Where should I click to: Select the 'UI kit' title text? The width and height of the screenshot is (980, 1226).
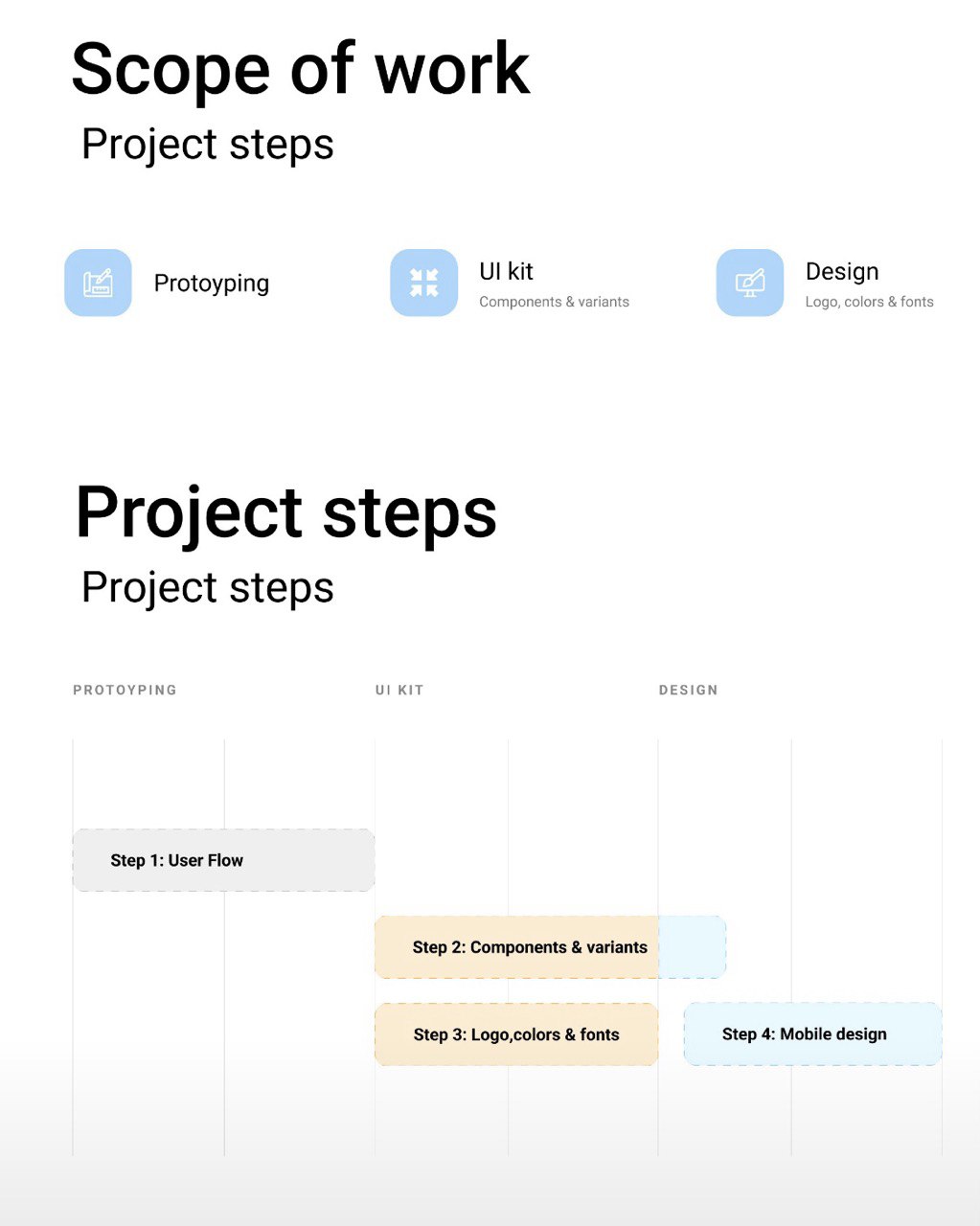(x=506, y=271)
